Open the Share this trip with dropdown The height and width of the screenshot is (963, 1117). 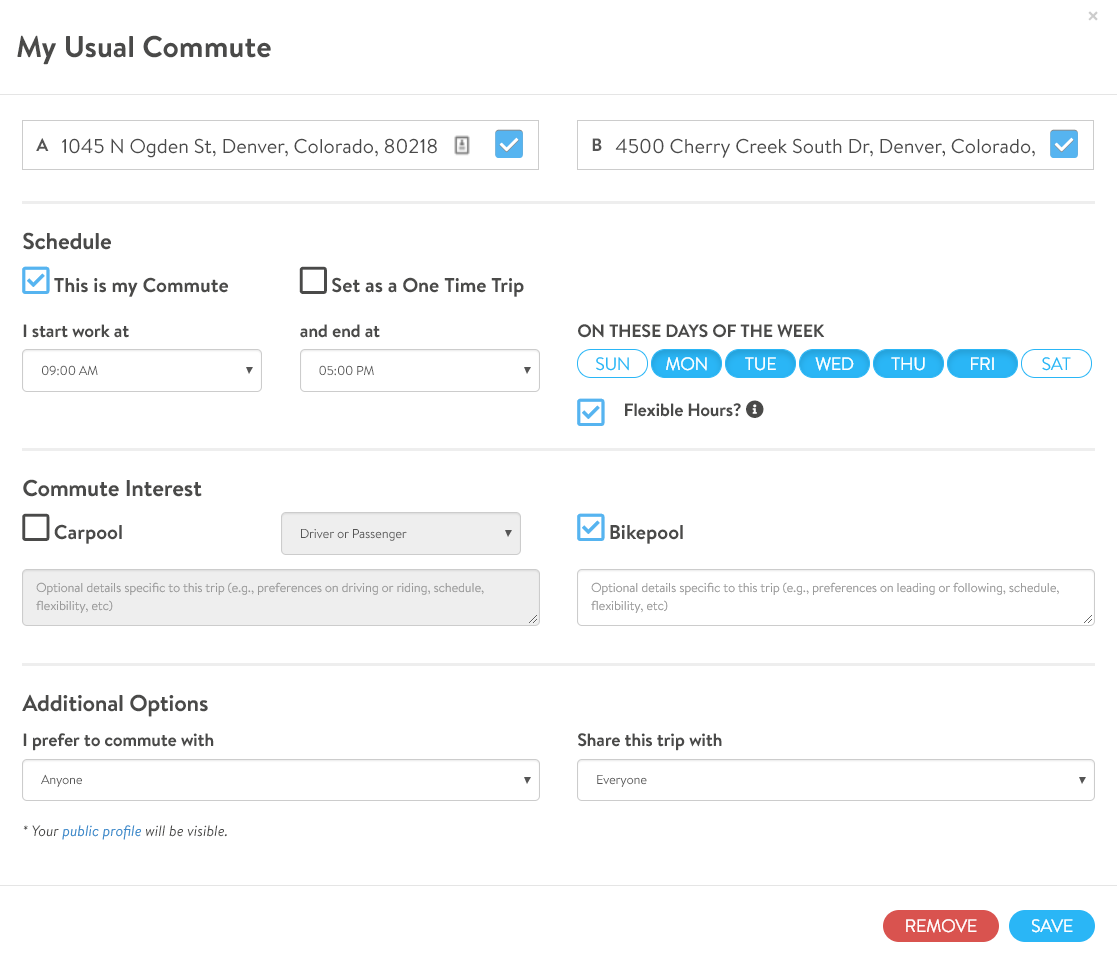[x=836, y=780]
